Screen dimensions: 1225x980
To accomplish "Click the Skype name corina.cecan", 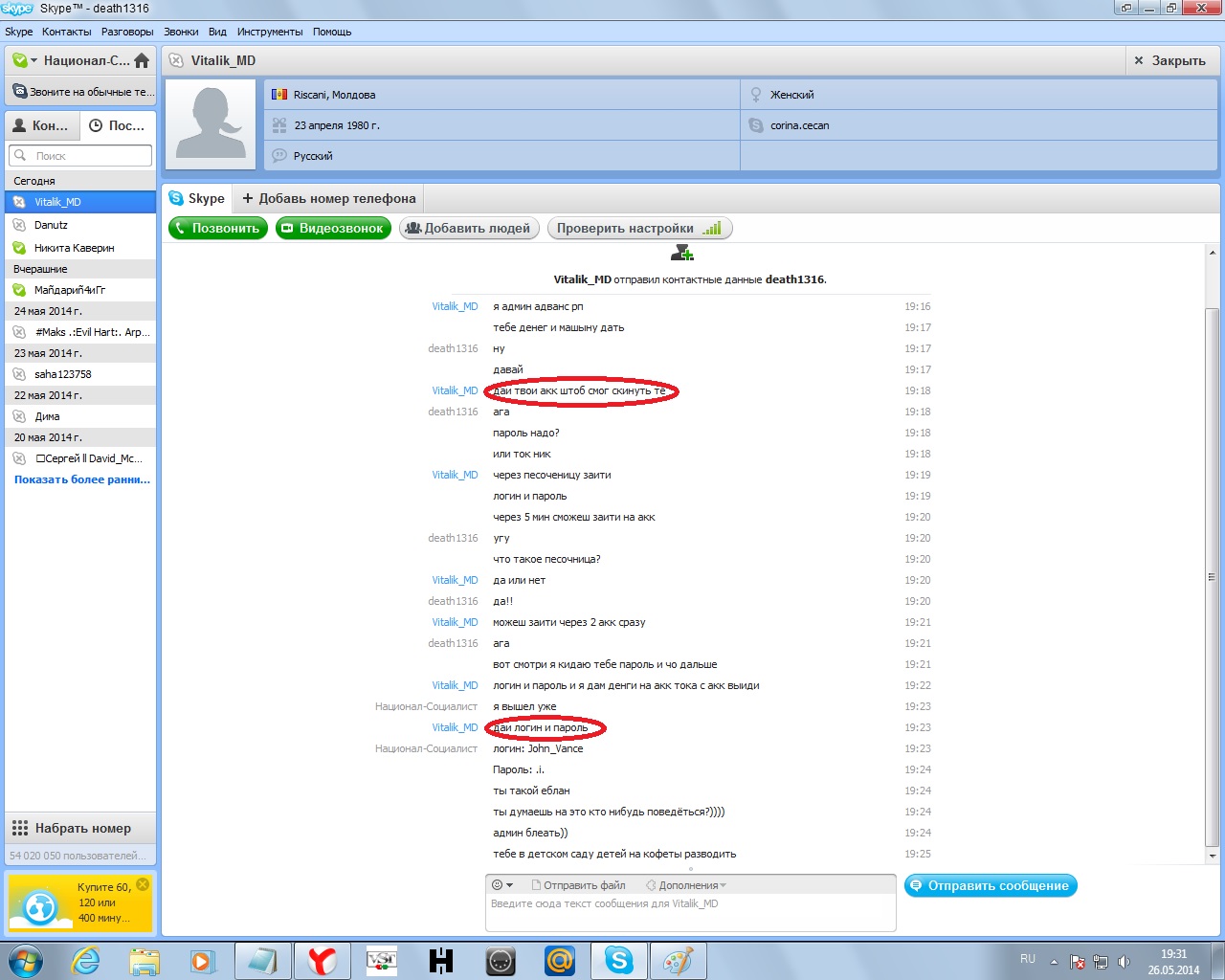I will click(x=800, y=125).
